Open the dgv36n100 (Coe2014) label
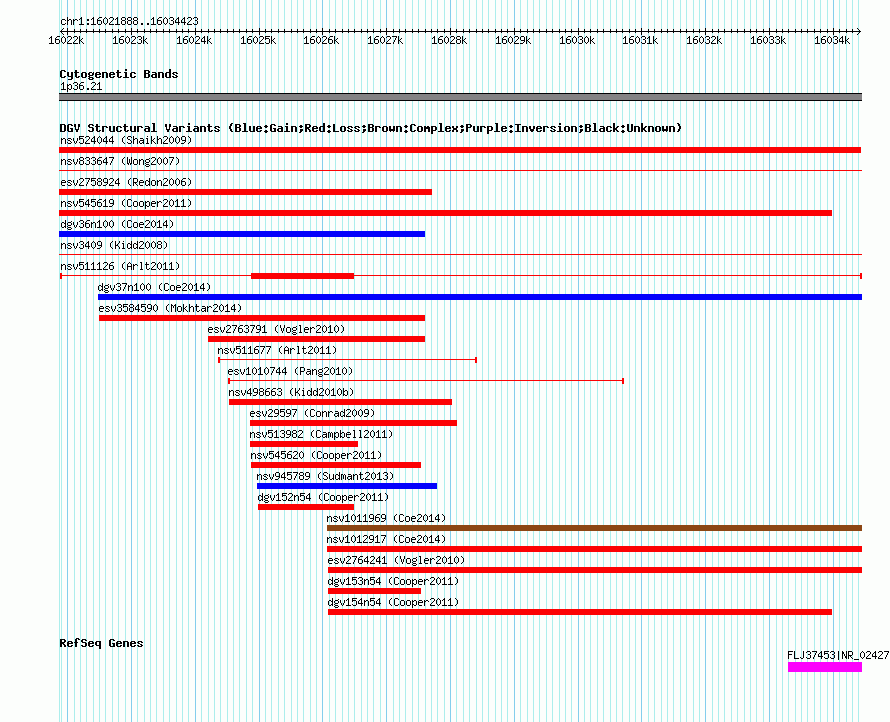This screenshot has height=722, width=890. [x=117, y=224]
